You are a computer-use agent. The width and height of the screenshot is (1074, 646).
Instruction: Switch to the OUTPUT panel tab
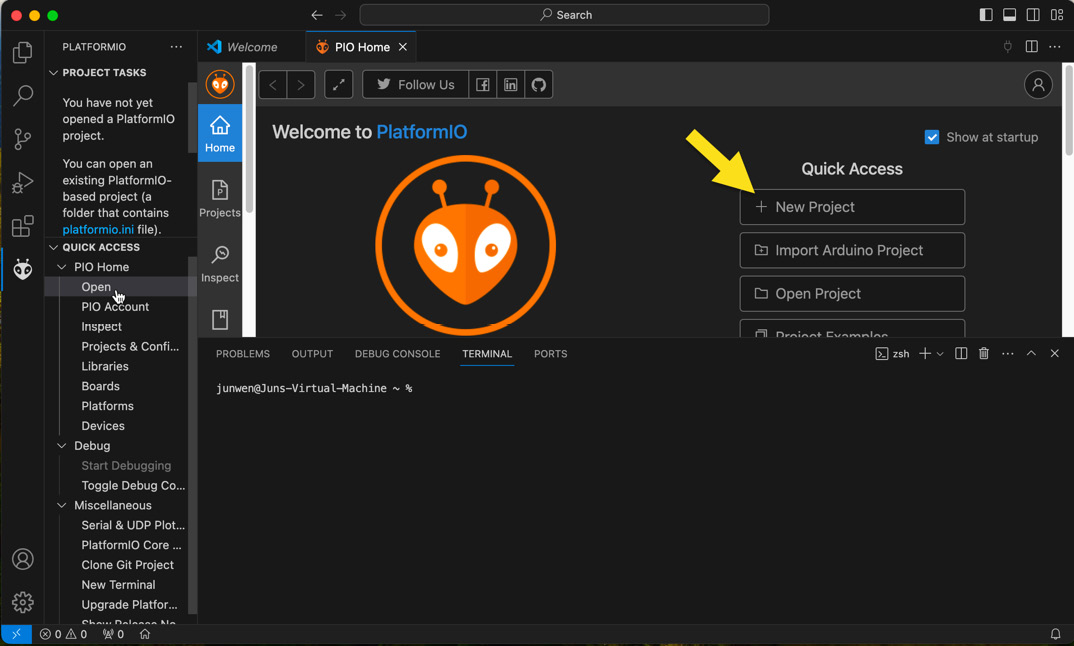(312, 353)
